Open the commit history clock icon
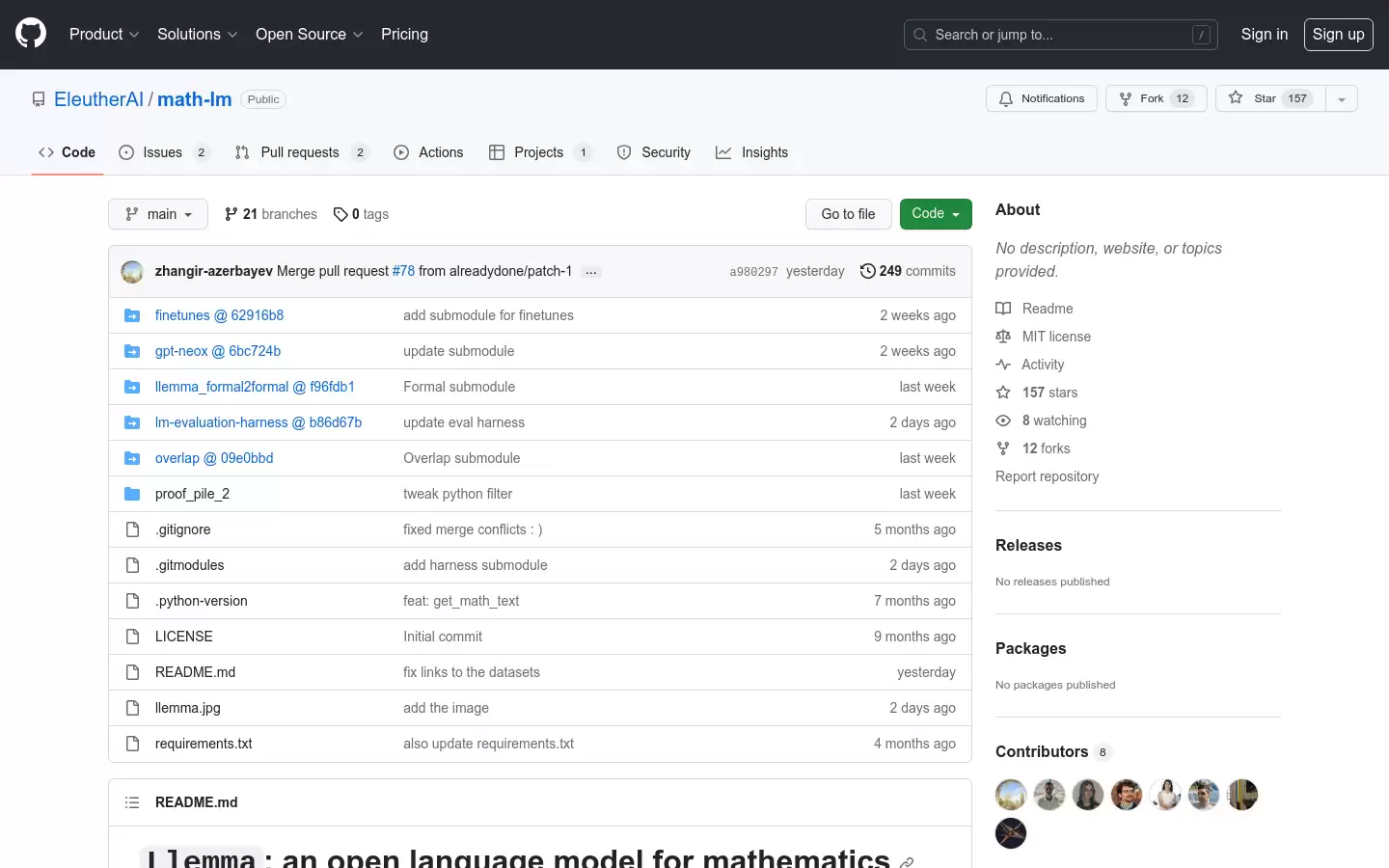Image resolution: width=1389 pixels, height=868 pixels. (x=867, y=271)
